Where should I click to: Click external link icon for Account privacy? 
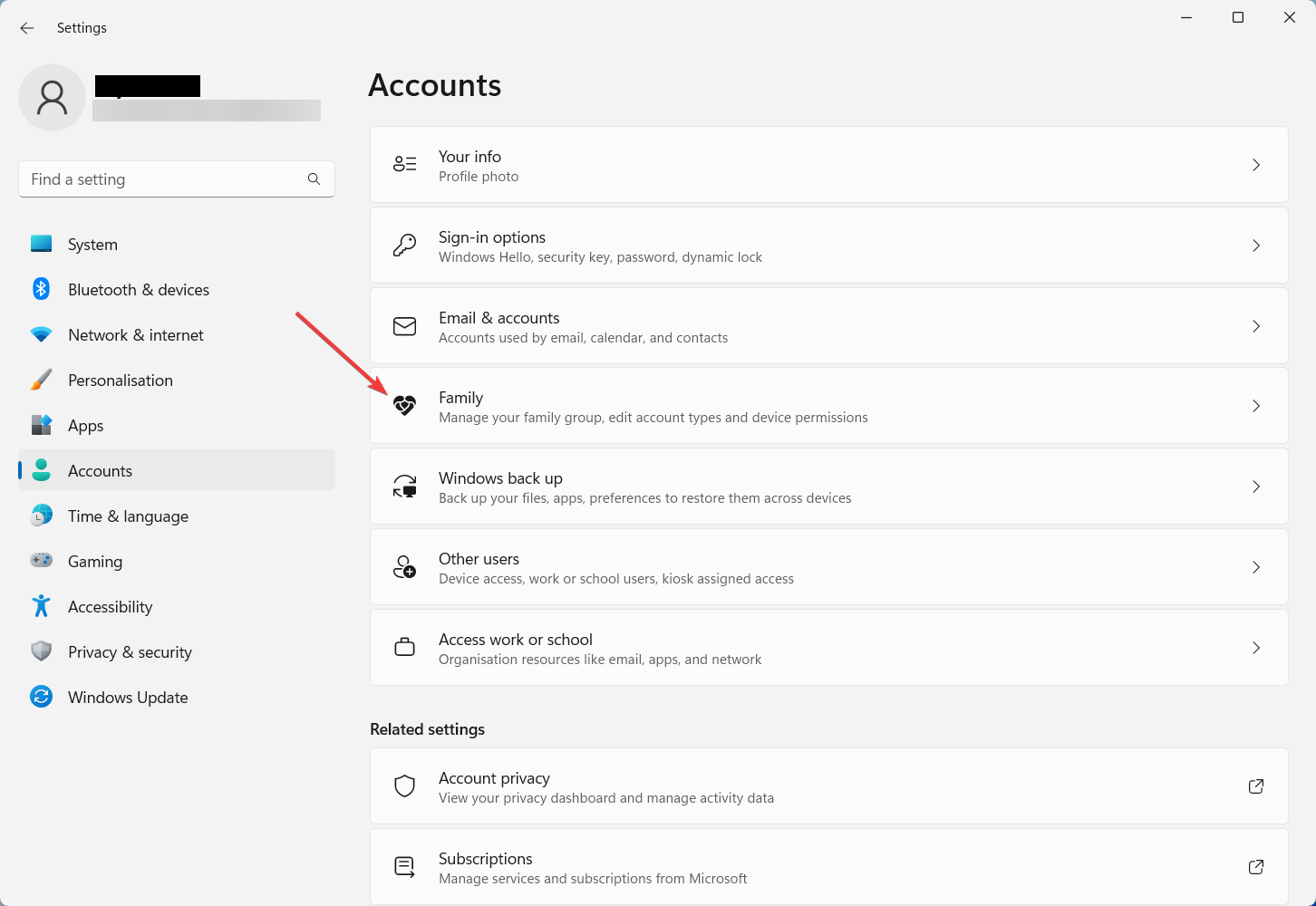1256,786
